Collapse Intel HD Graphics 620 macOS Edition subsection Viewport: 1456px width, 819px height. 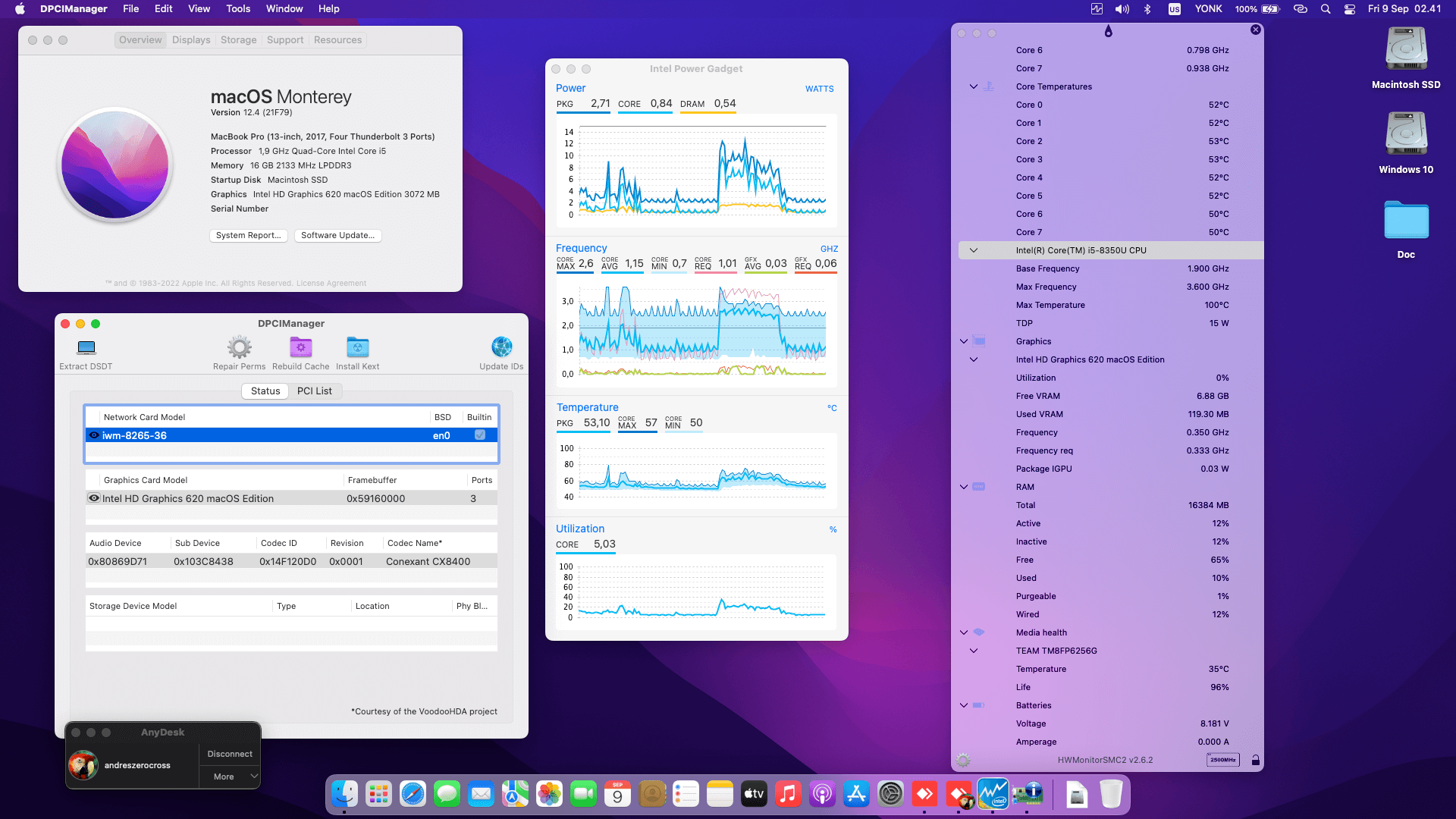coord(974,359)
